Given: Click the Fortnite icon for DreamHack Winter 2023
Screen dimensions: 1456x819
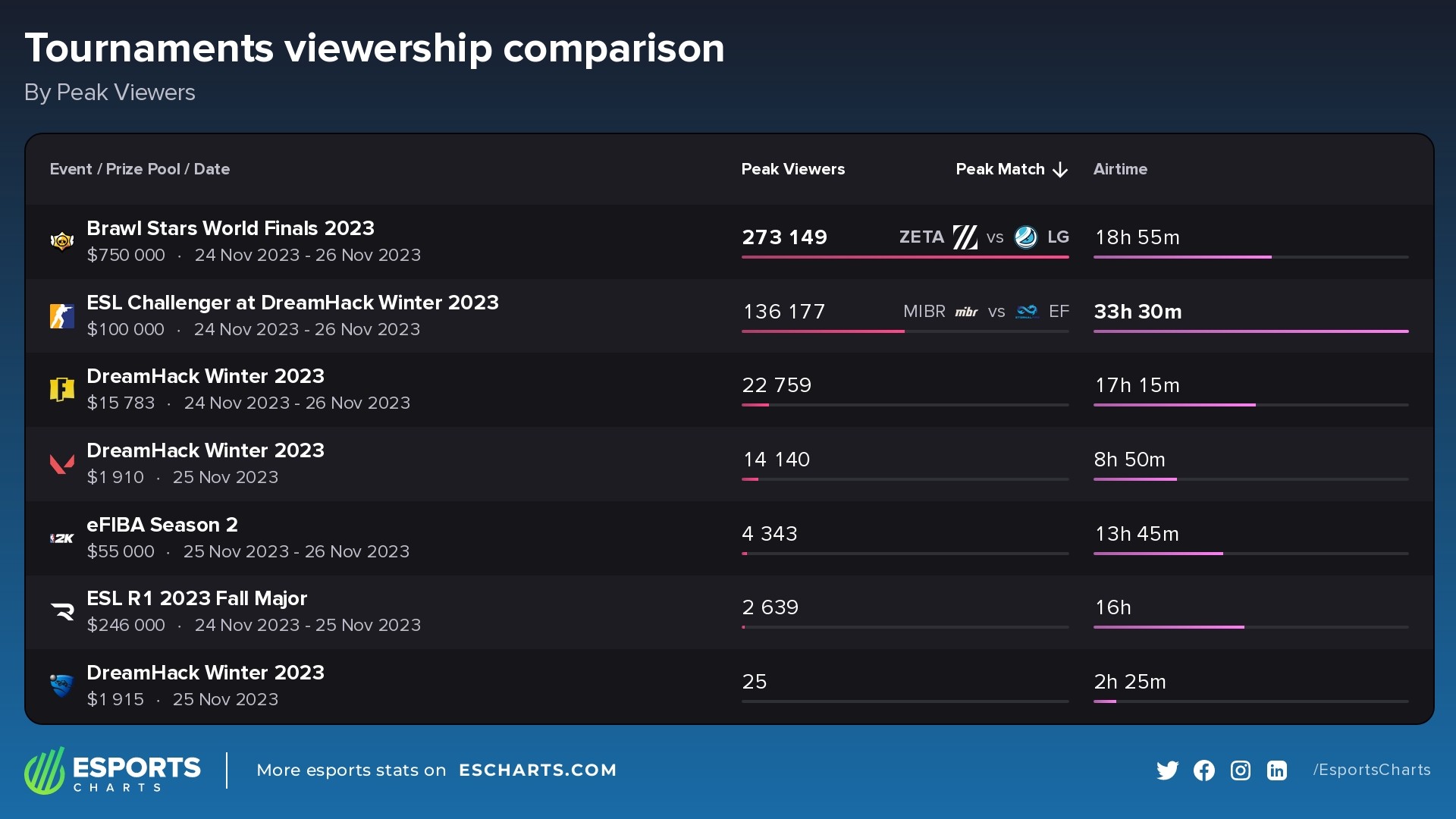Looking at the screenshot, I should 63,388.
